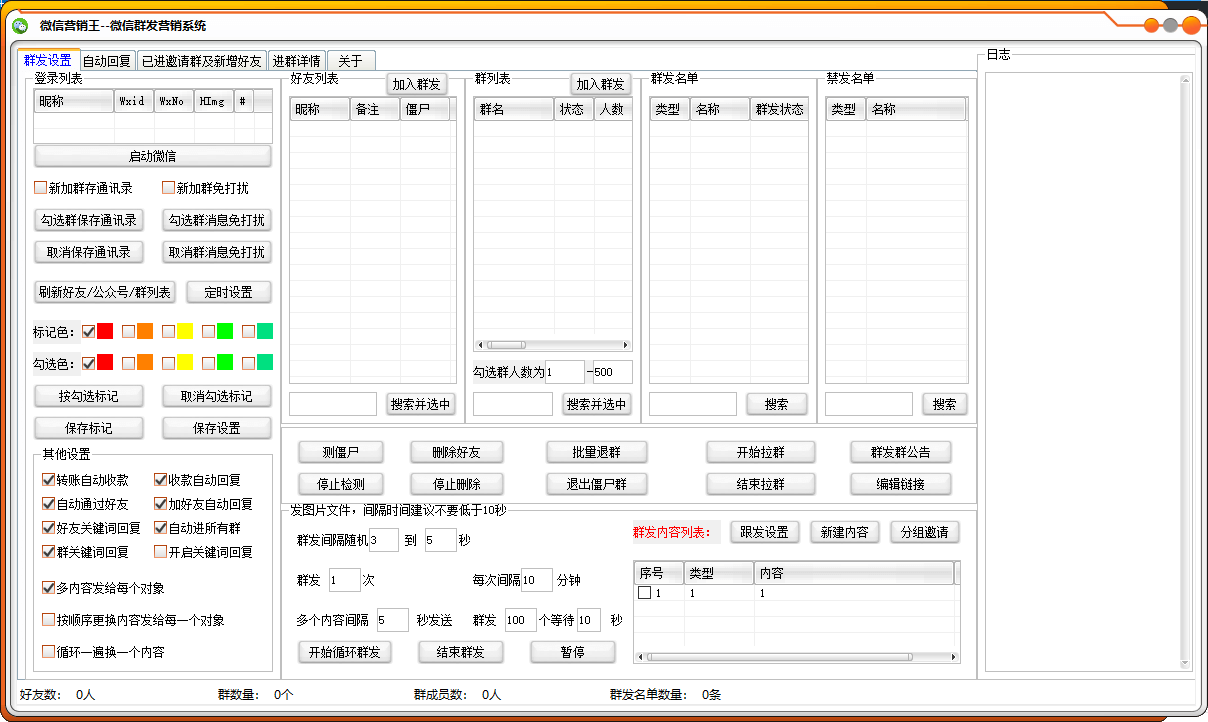This screenshot has height=722, width=1208.
Task: Check the orange 标记色 checkbox
Action: point(129,331)
